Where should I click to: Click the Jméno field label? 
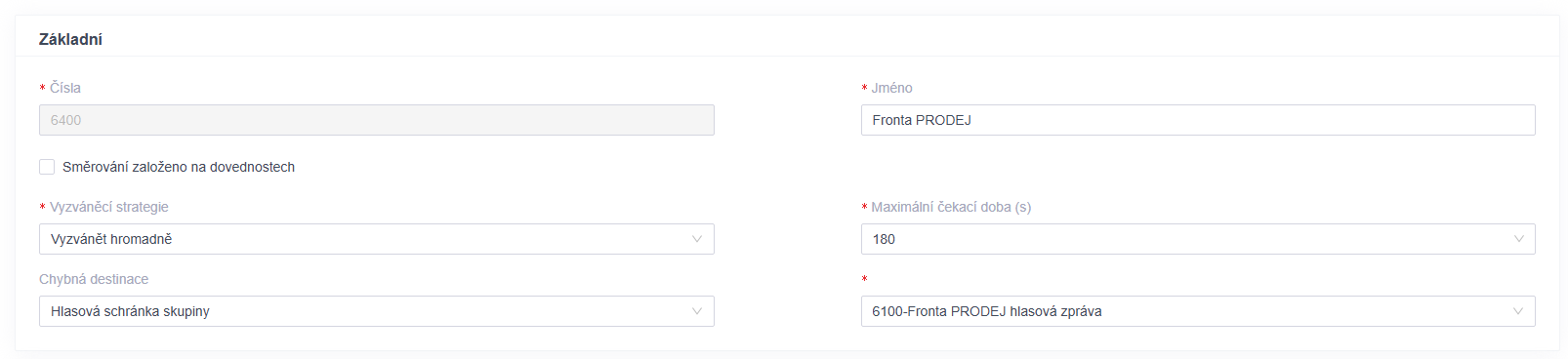pyautogui.click(x=892, y=88)
